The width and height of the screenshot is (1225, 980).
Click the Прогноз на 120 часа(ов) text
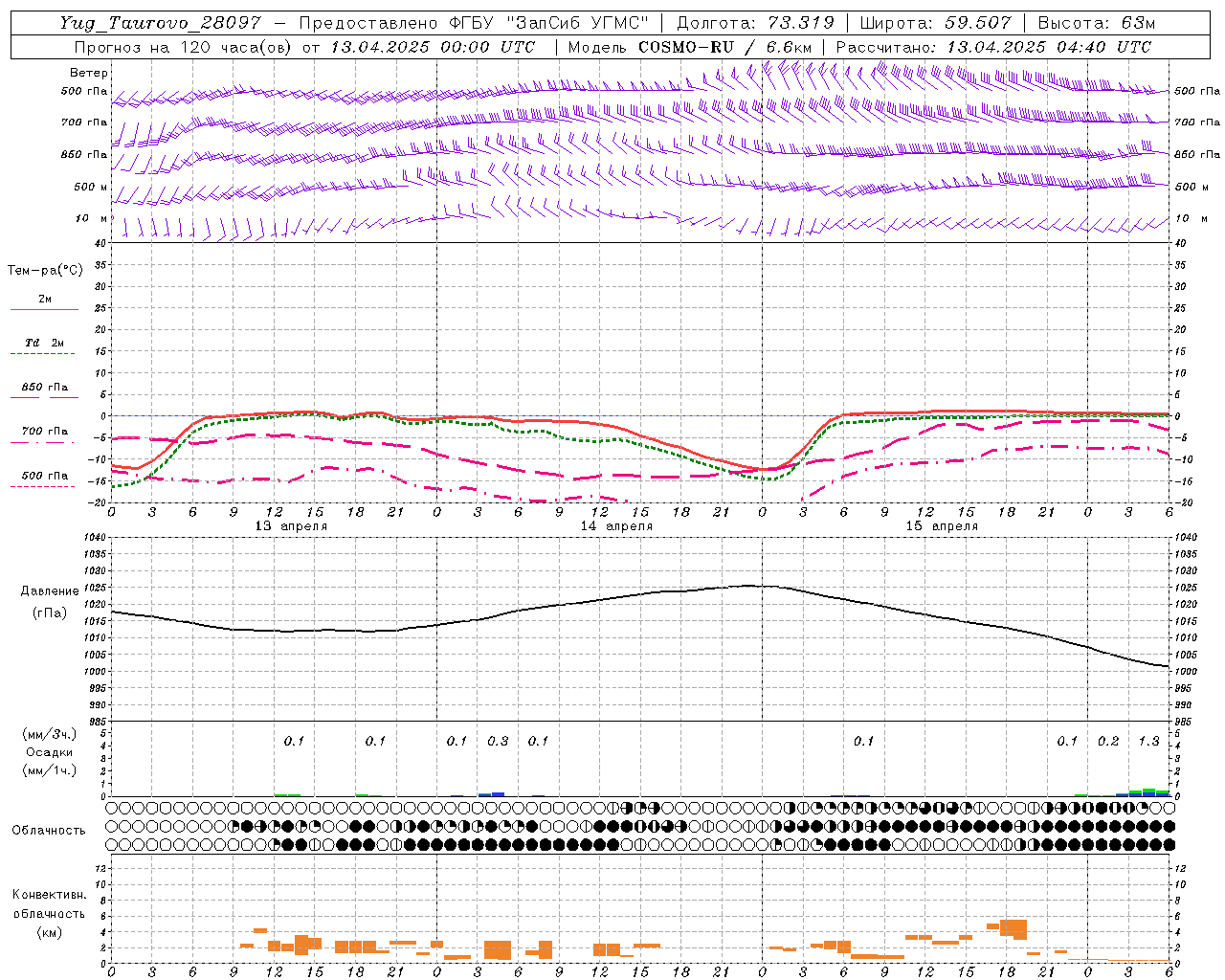185,47
